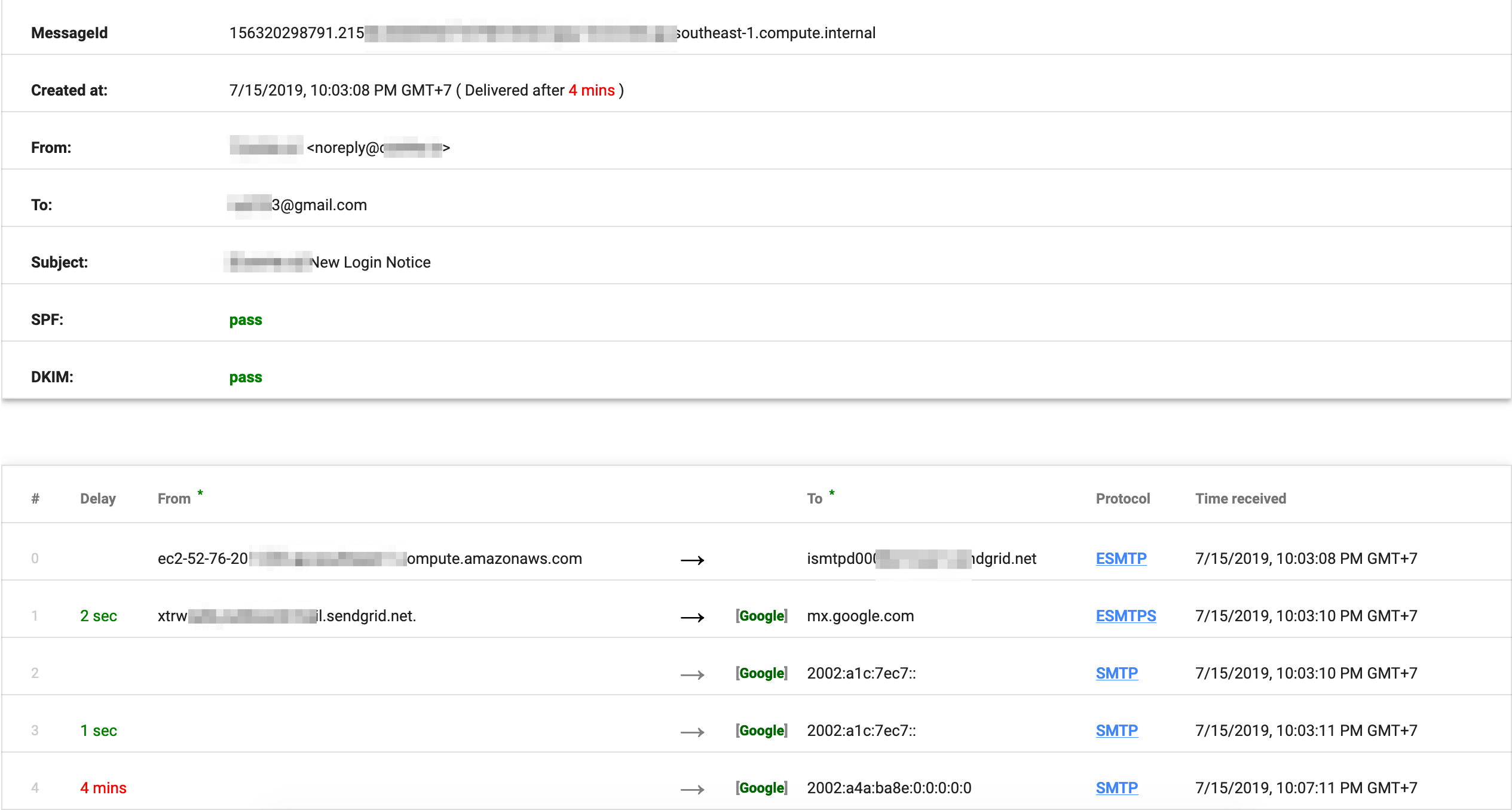Click the Protocol column header
1512x810 pixels.
click(1122, 498)
